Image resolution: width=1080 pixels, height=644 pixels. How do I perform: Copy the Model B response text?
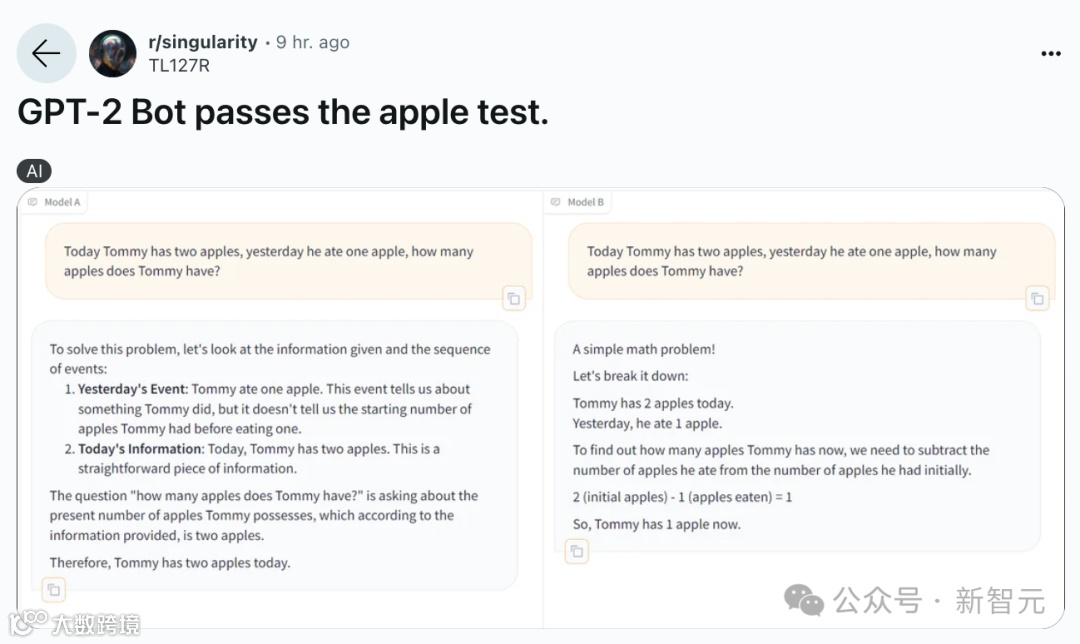tap(576, 551)
